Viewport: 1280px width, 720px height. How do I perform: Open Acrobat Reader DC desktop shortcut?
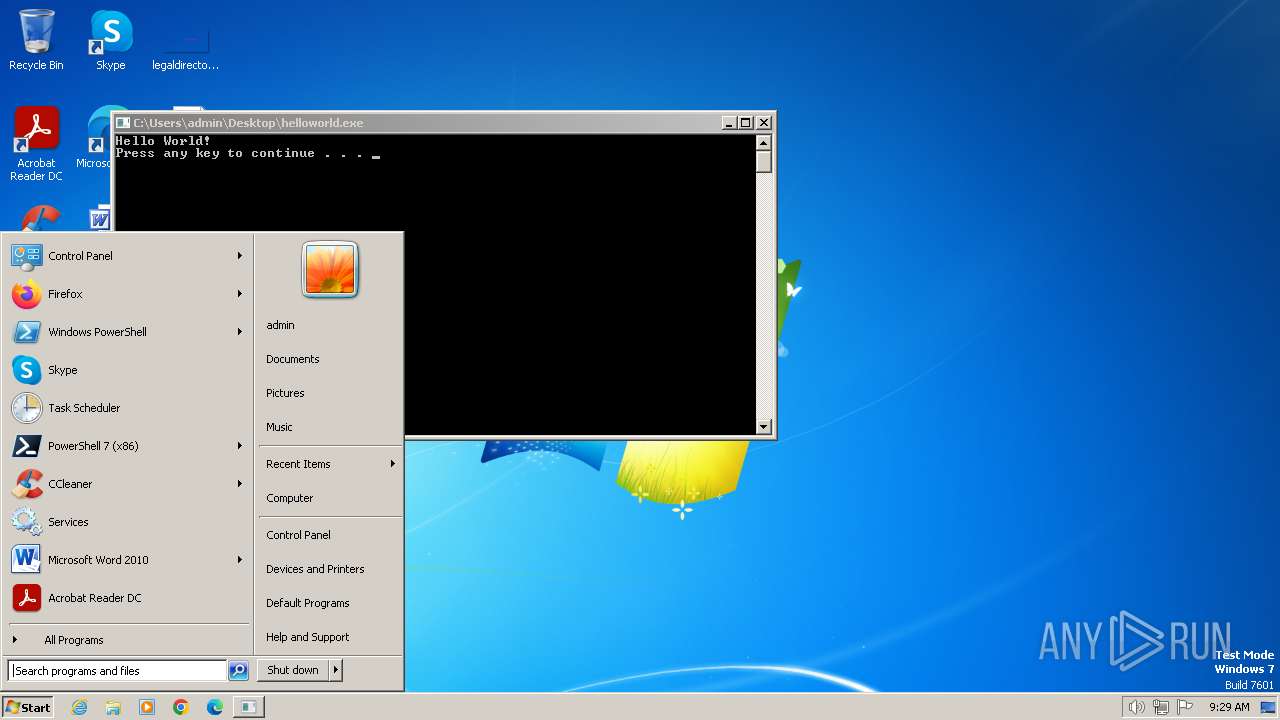[x=36, y=144]
